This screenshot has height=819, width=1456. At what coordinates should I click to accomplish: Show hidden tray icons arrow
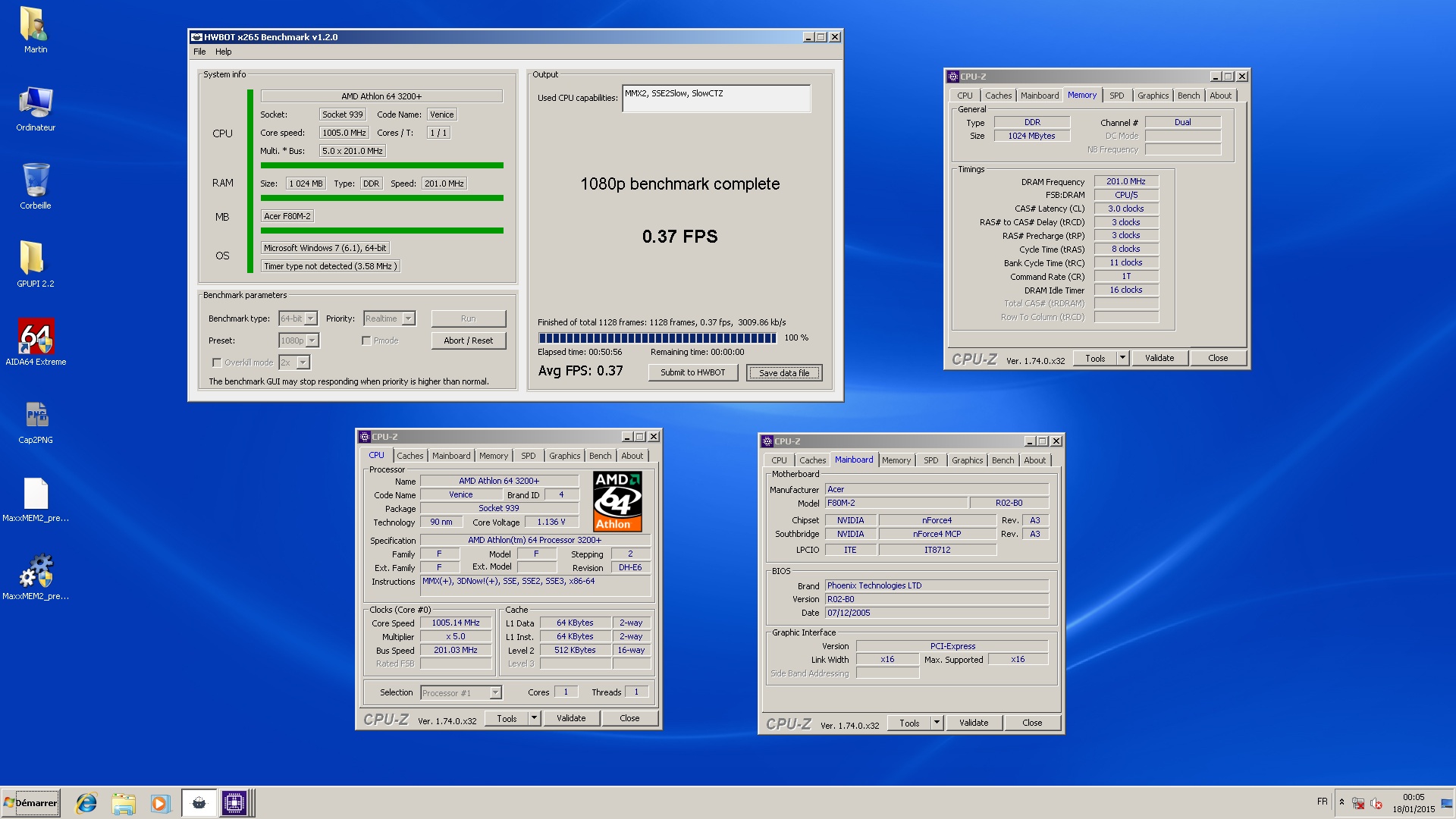point(1341,802)
